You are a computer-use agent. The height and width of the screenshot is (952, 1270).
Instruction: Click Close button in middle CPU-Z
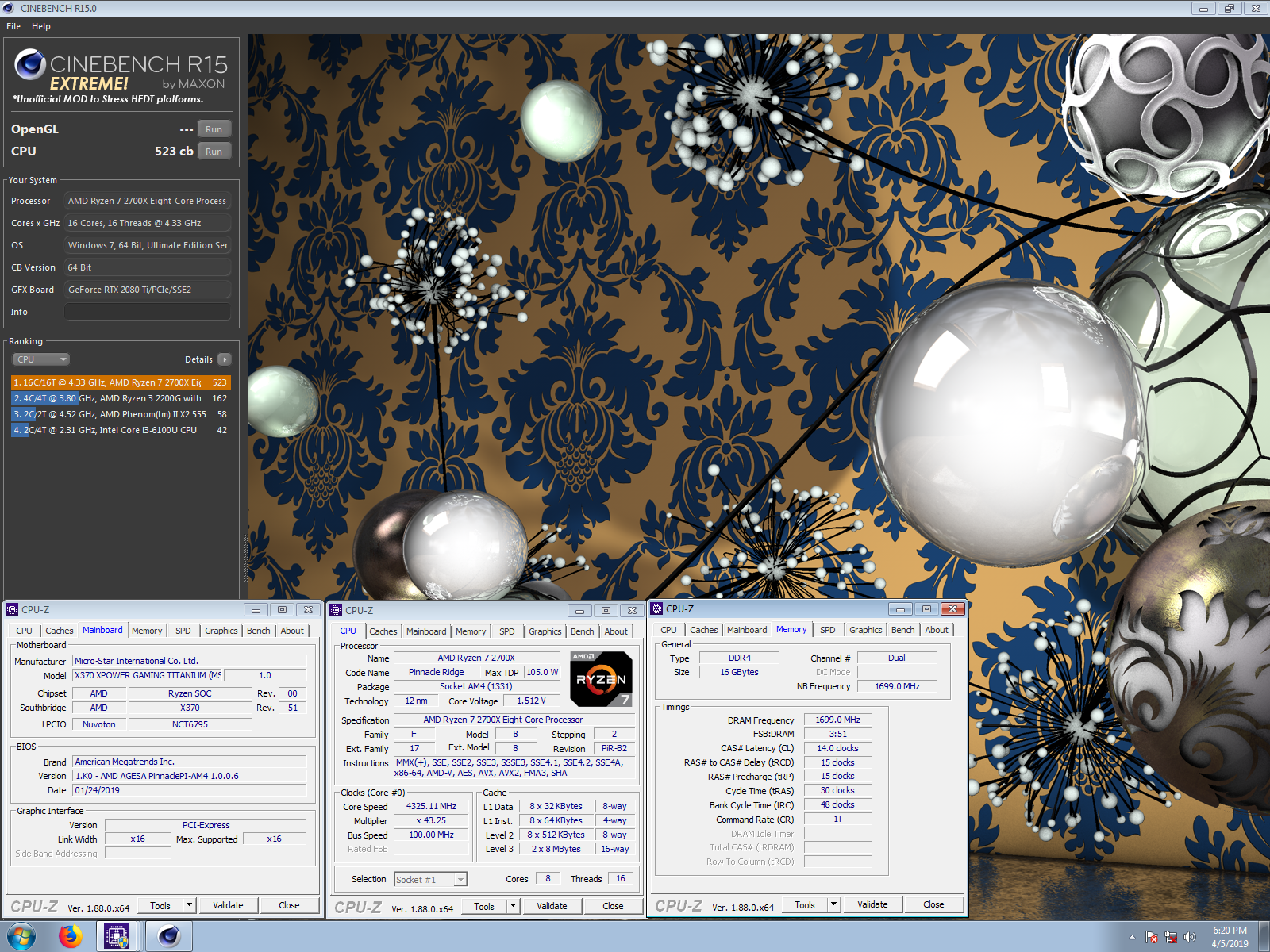613,906
